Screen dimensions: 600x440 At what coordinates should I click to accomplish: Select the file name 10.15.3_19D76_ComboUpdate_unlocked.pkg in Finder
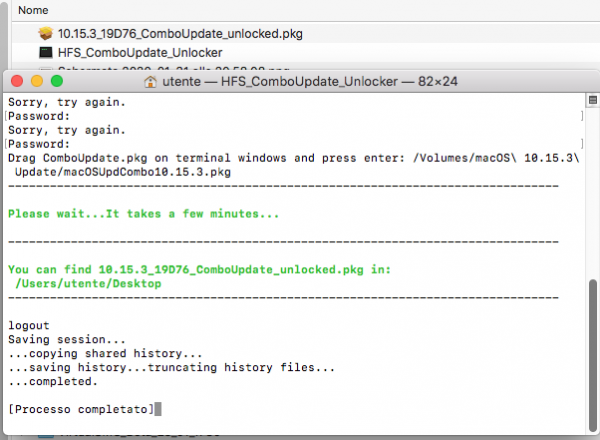click(180, 34)
